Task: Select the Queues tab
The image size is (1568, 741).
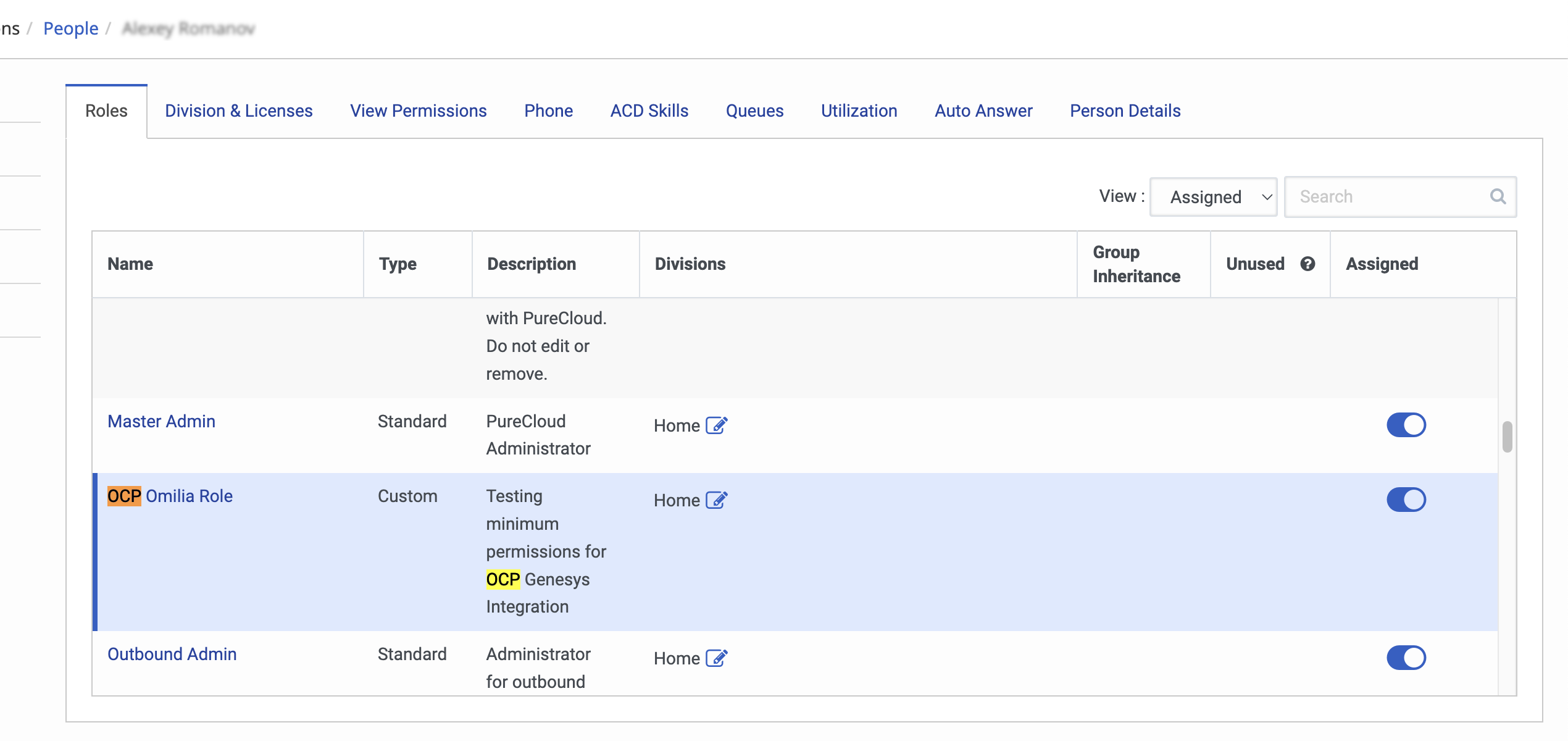Action: tap(754, 111)
